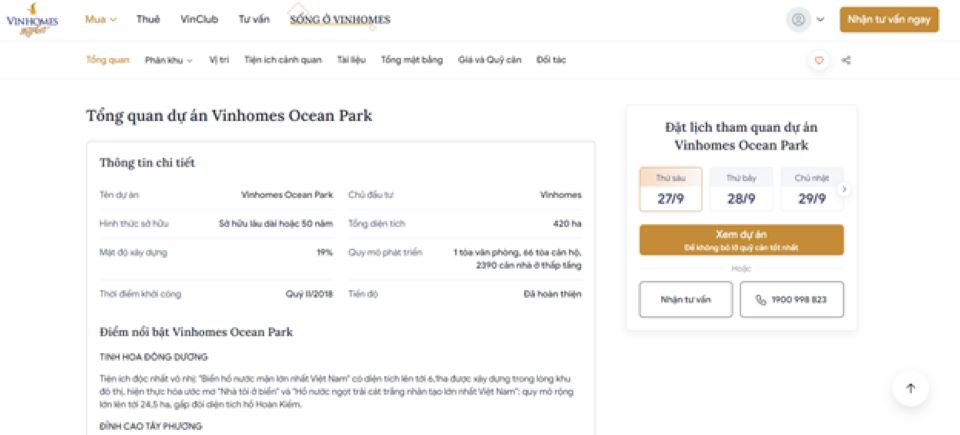960x435 pixels.
Task: Expand the Phân khu dropdown
Action: click(x=168, y=60)
